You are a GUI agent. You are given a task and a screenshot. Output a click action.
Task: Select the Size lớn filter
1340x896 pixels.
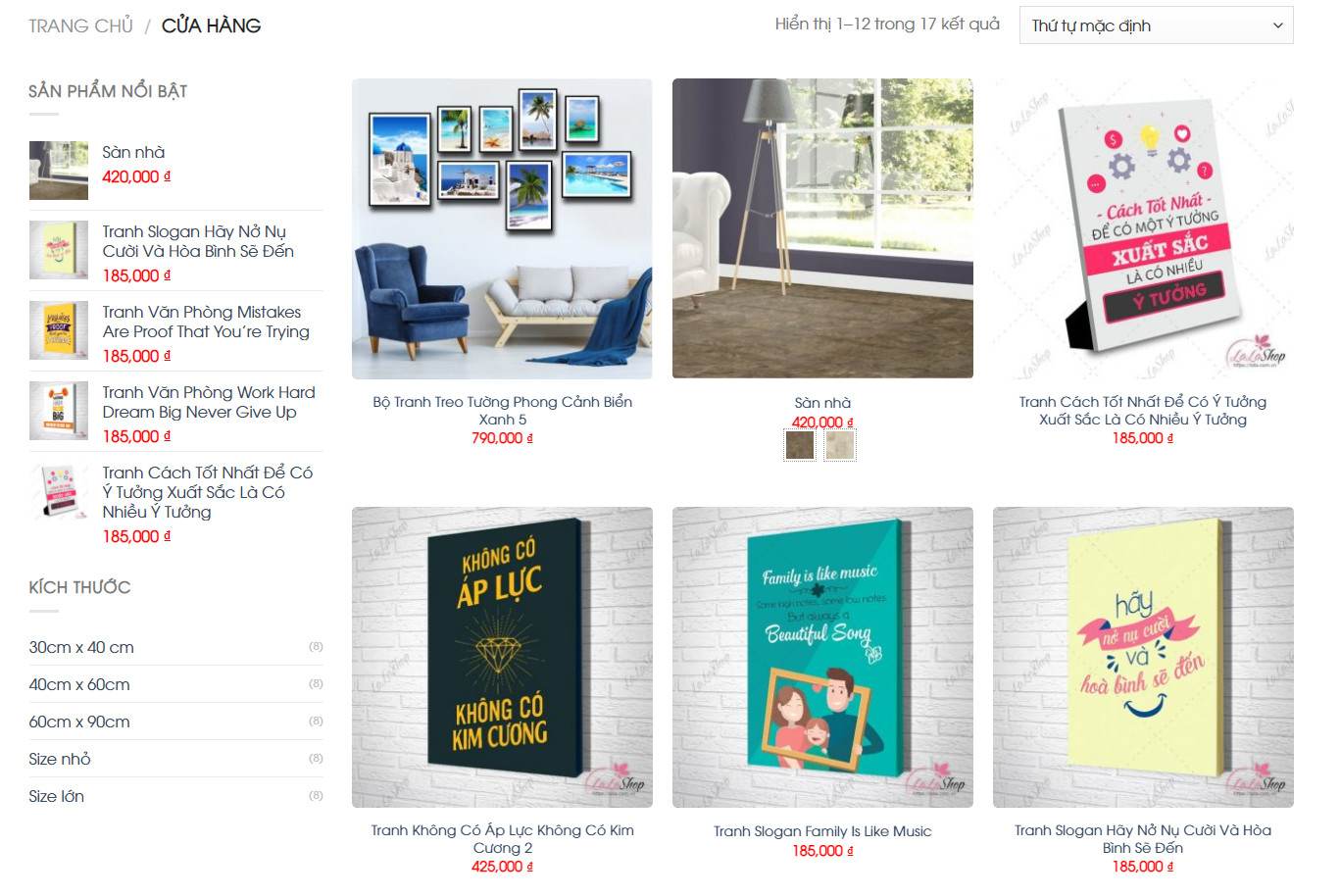pyautogui.click(x=57, y=796)
